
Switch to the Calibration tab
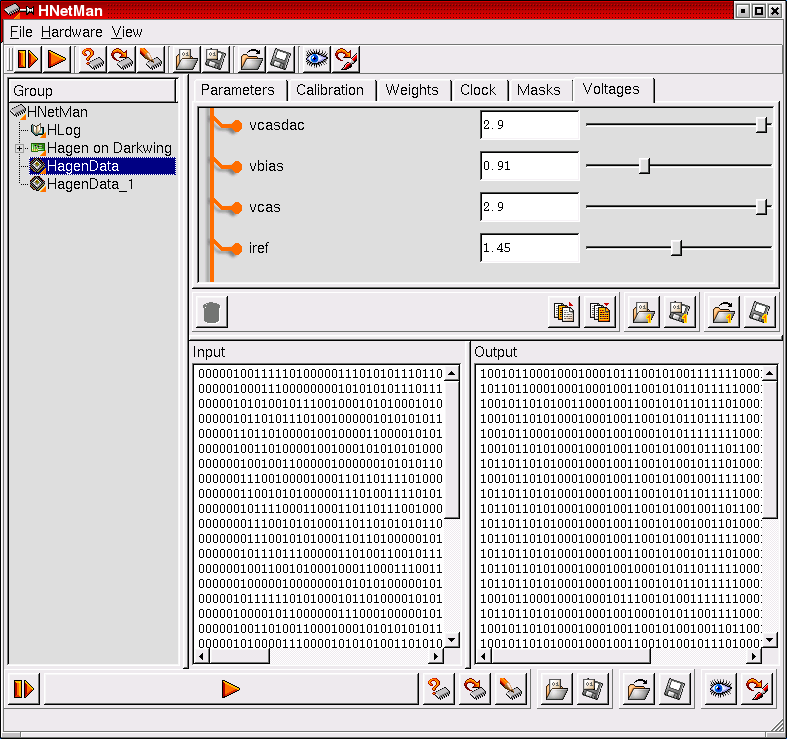[330, 90]
